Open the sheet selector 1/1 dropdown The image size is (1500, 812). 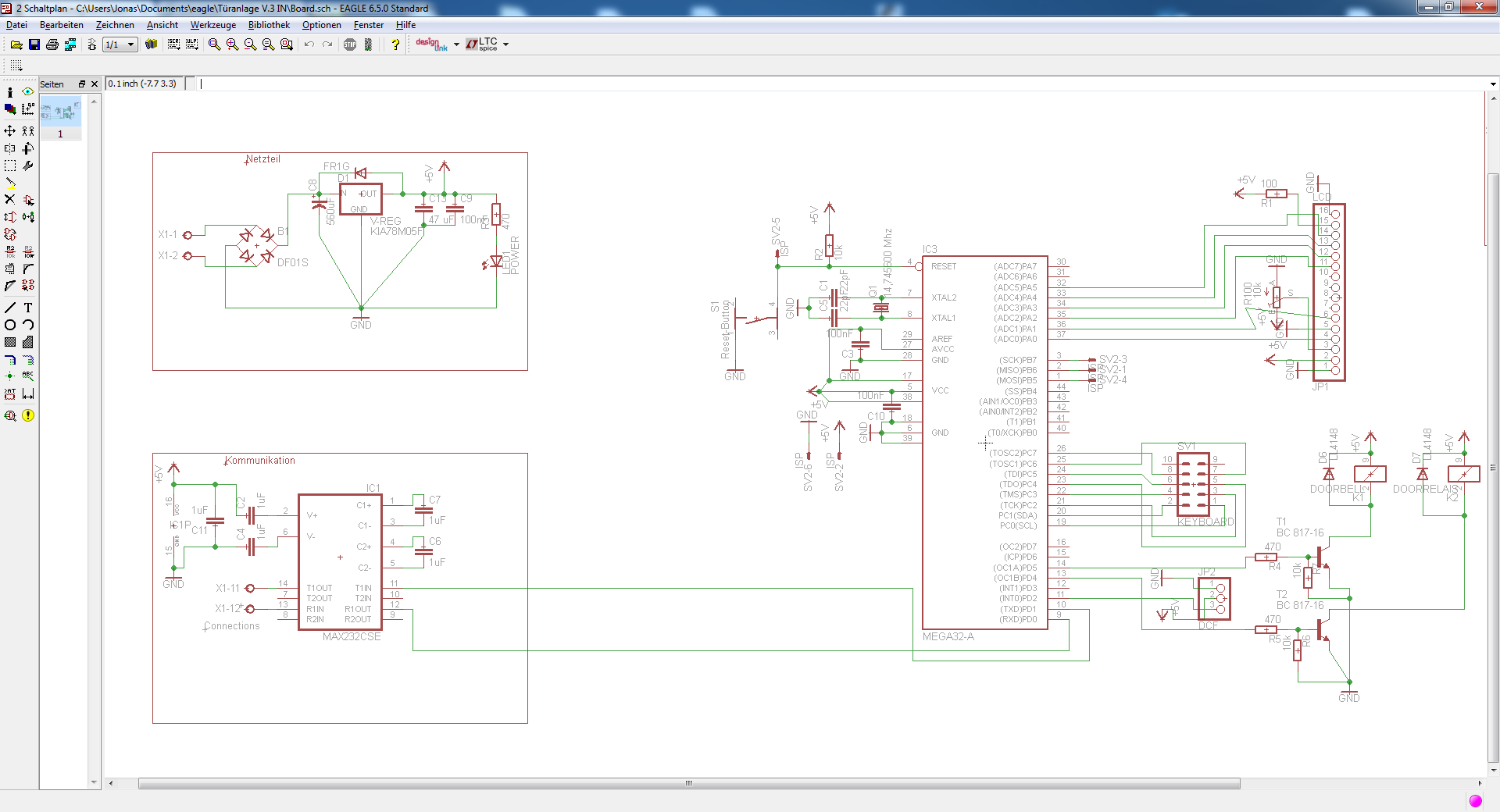point(130,45)
